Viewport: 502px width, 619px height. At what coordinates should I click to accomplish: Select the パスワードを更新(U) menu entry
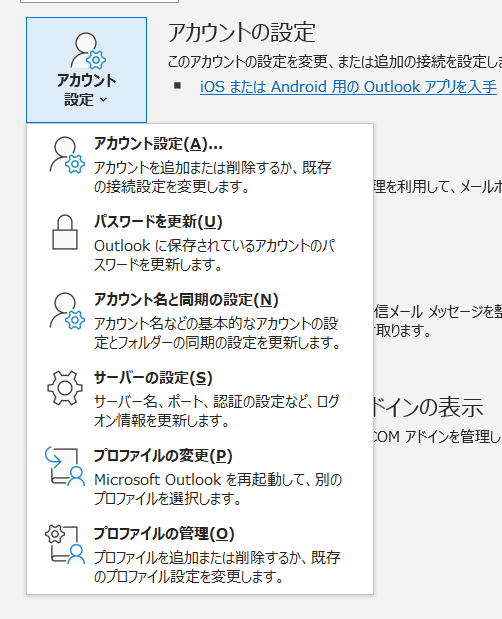pyautogui.click(x=200, y=241)
